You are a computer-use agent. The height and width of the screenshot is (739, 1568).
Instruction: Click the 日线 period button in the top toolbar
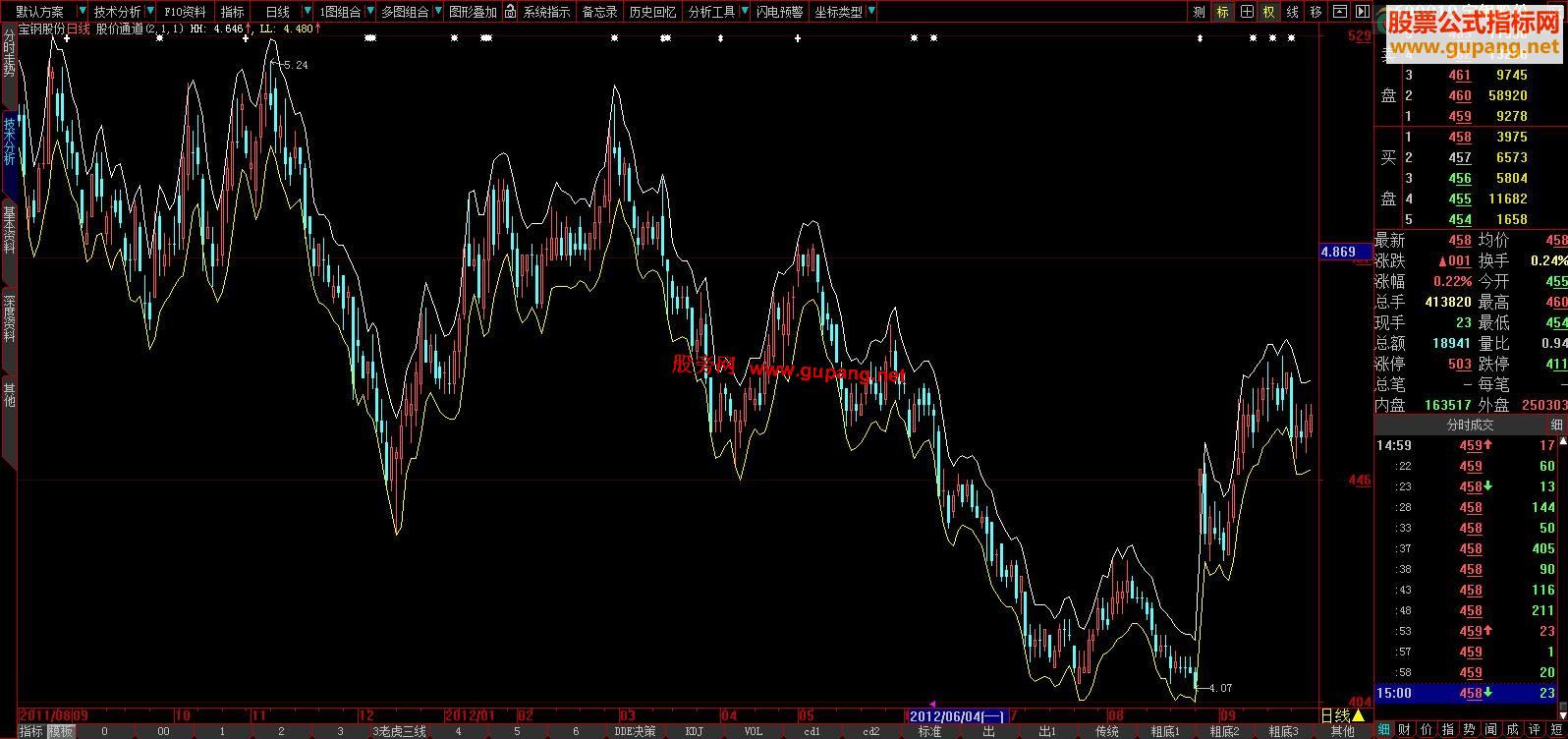coord(278,12)
